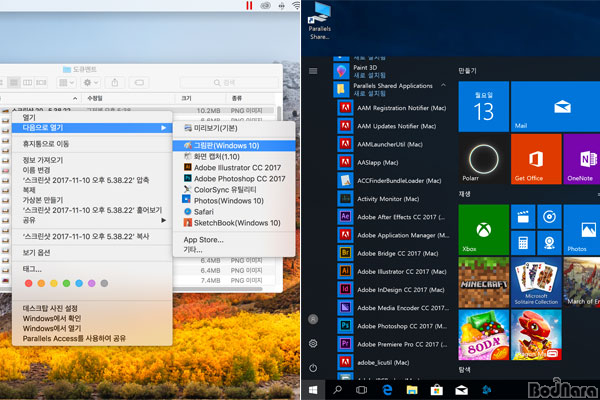
Task: Launch Microsoft Edge from taskbar
Action: pos(387,390)
